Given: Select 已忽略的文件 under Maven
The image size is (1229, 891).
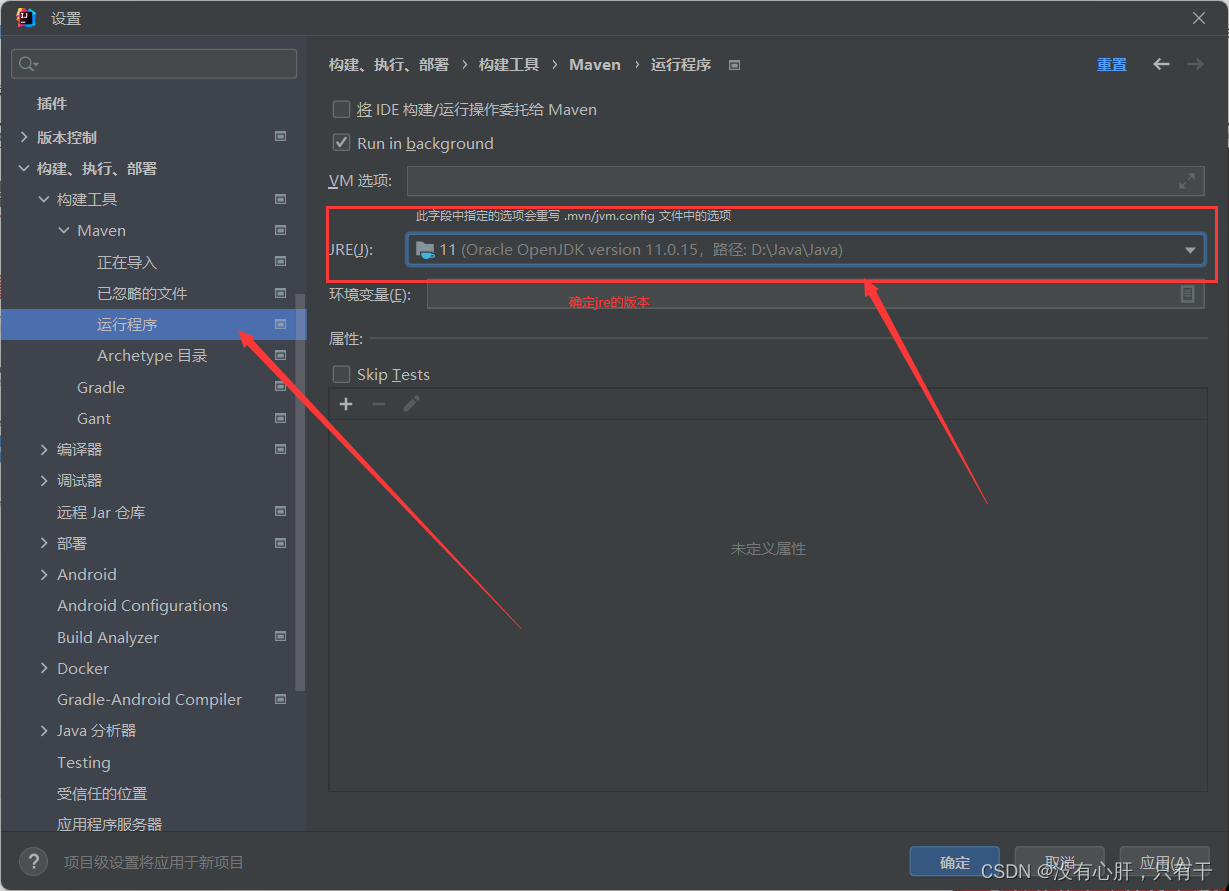Looking at the screenshot, I should (x=142, y=293).
